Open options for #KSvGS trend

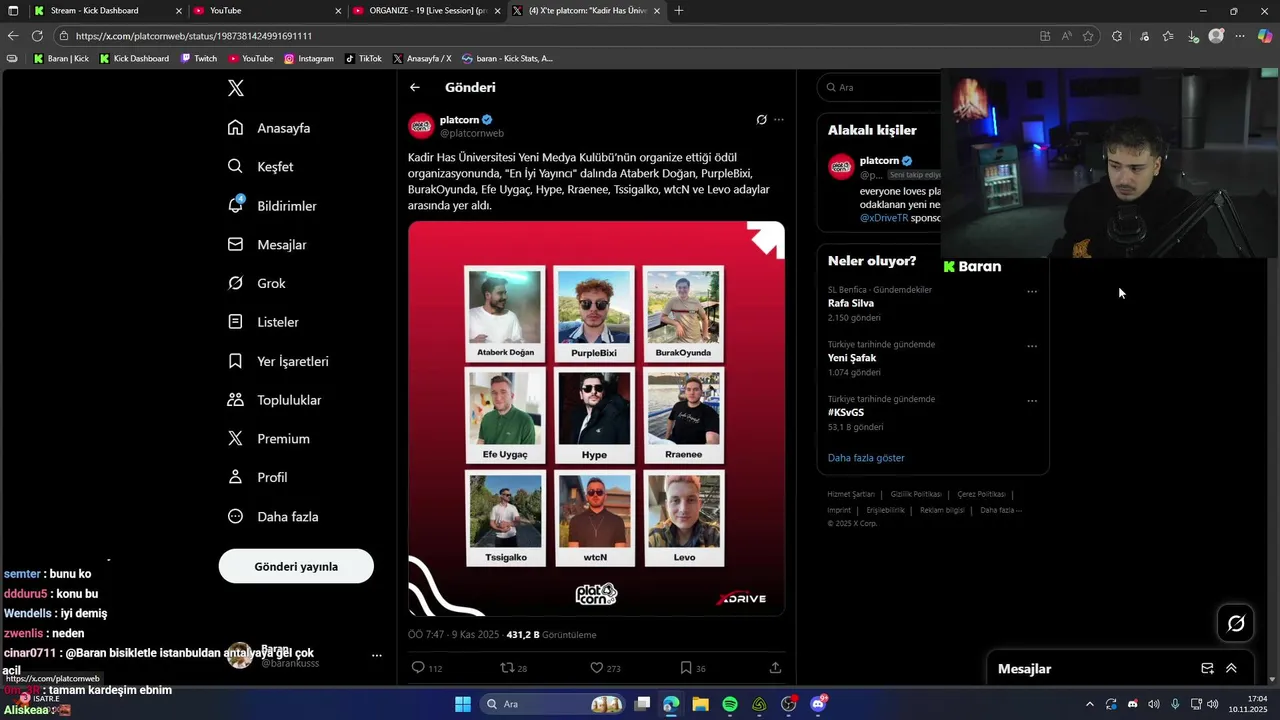point(1032,401)
